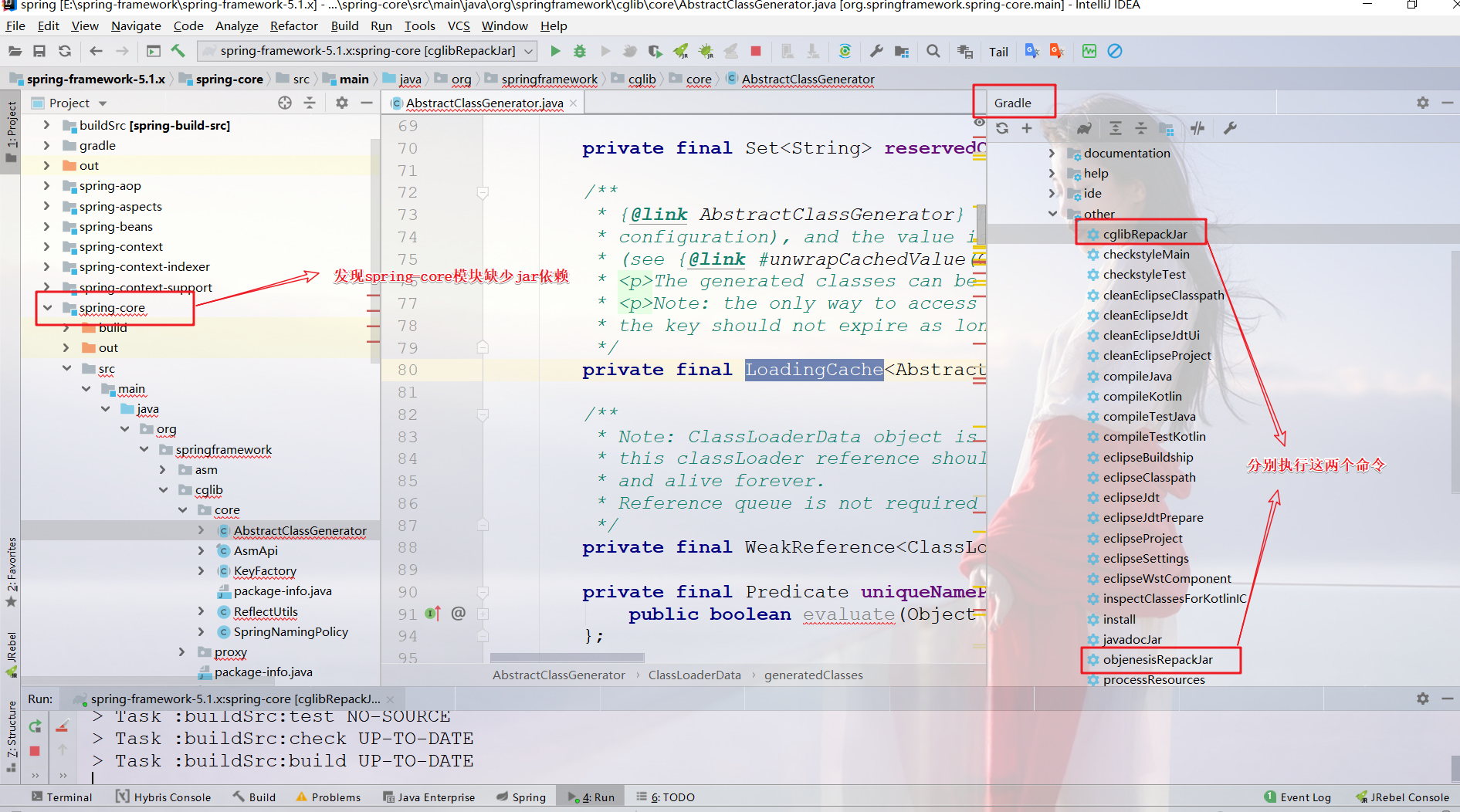Collapse all in Project panel
This screenshot has height=812, width=1460.
pyautogui.click(x=310, y=103)
